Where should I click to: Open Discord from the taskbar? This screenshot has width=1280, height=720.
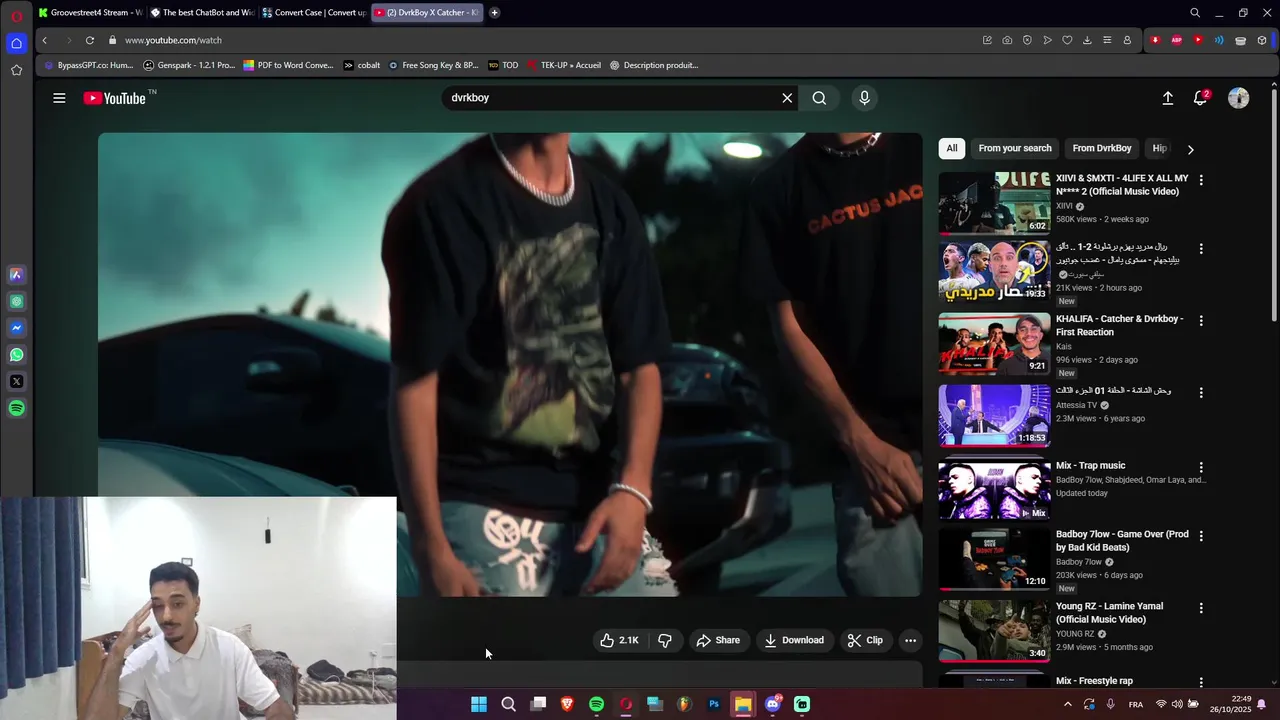click(772, 704)
